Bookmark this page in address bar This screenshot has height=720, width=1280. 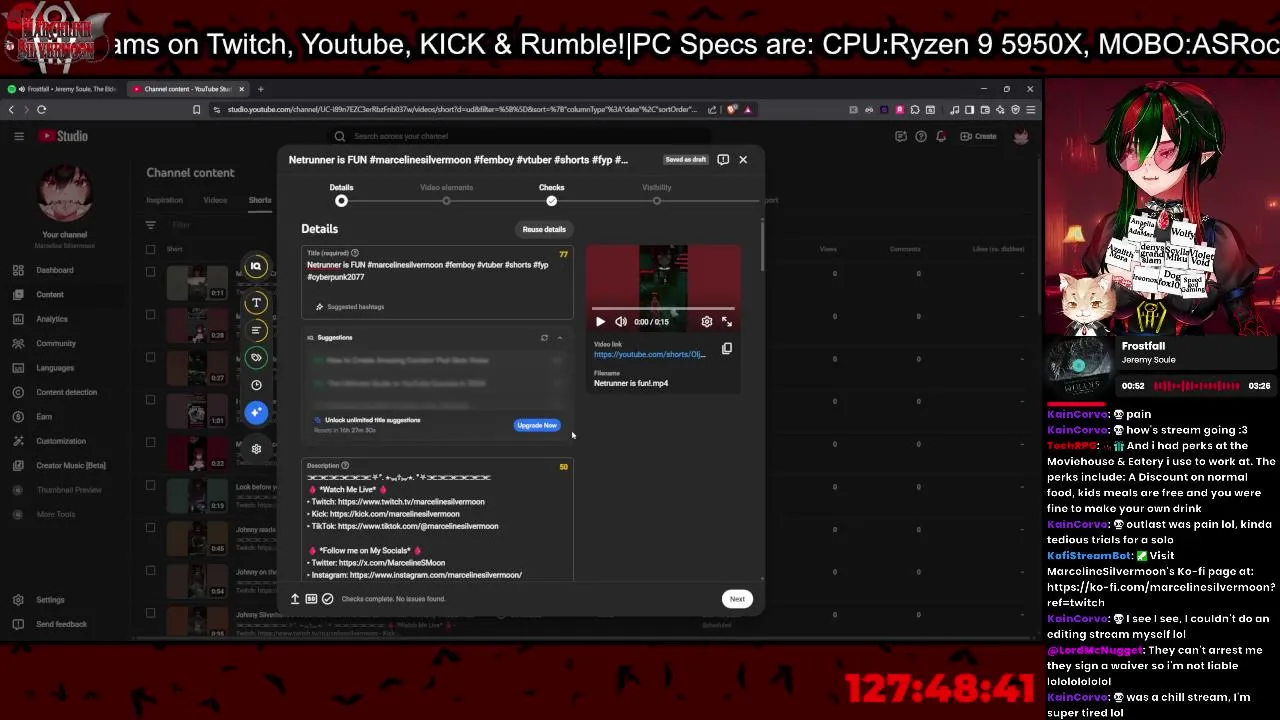[x=196, y=110]
